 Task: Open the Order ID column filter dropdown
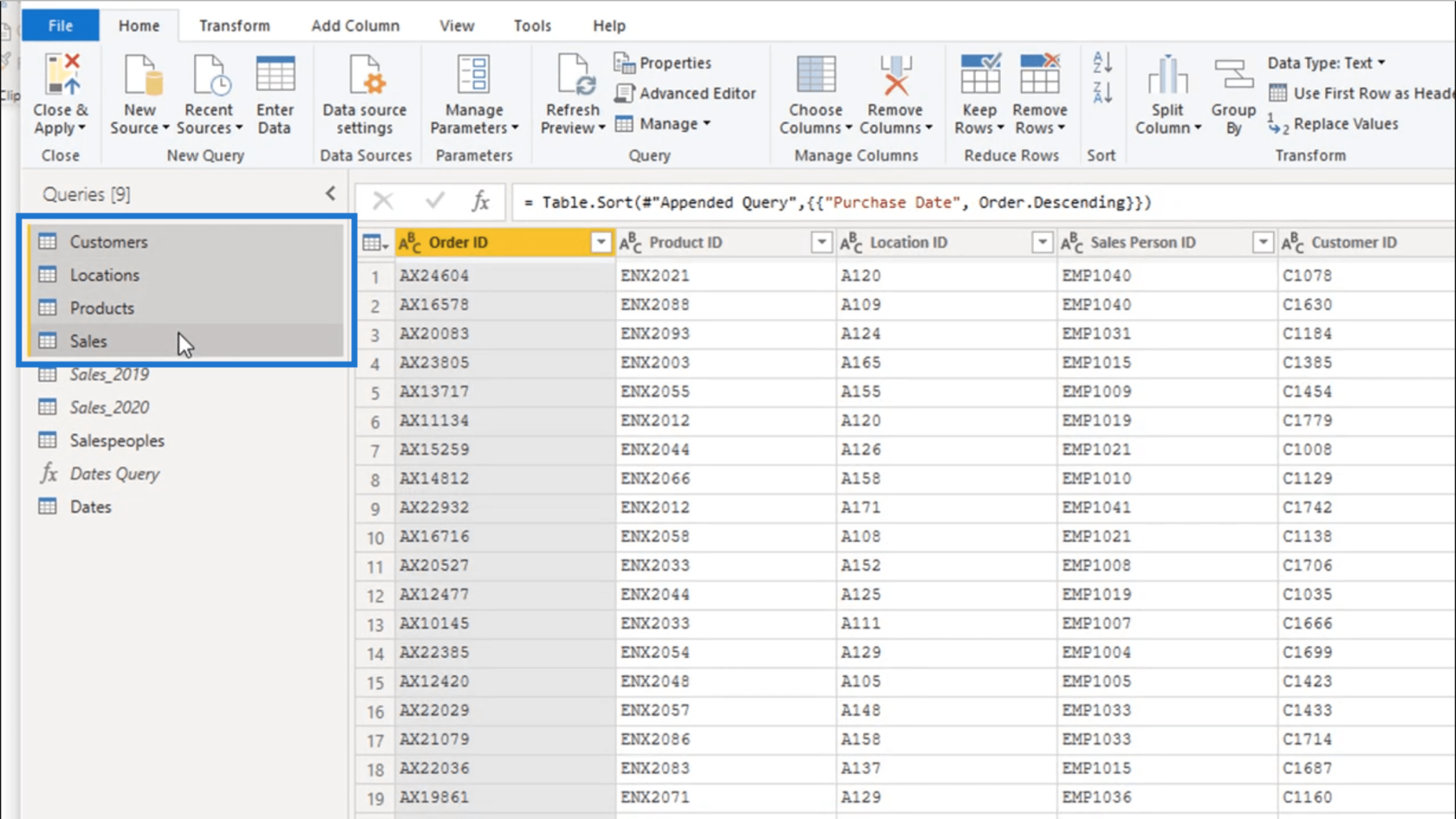point(601,243)
